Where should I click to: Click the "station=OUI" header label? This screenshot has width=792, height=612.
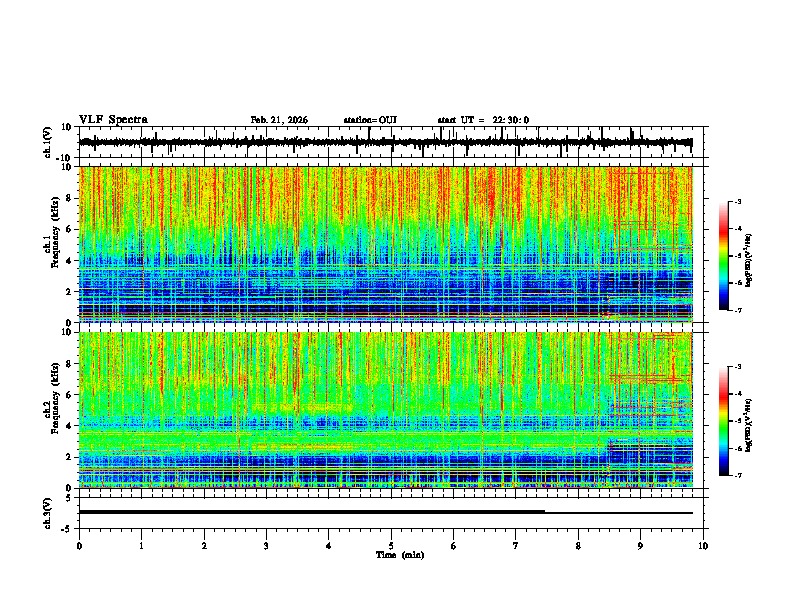(x=370, y=120)
